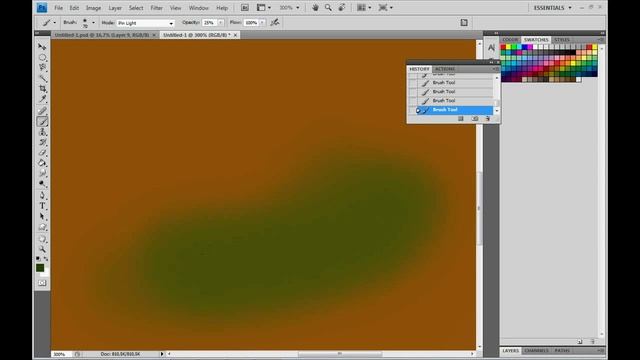Screen dimensions: 640x360
Task: Switch to the COLOR panel tab
Action: [510, 40]
